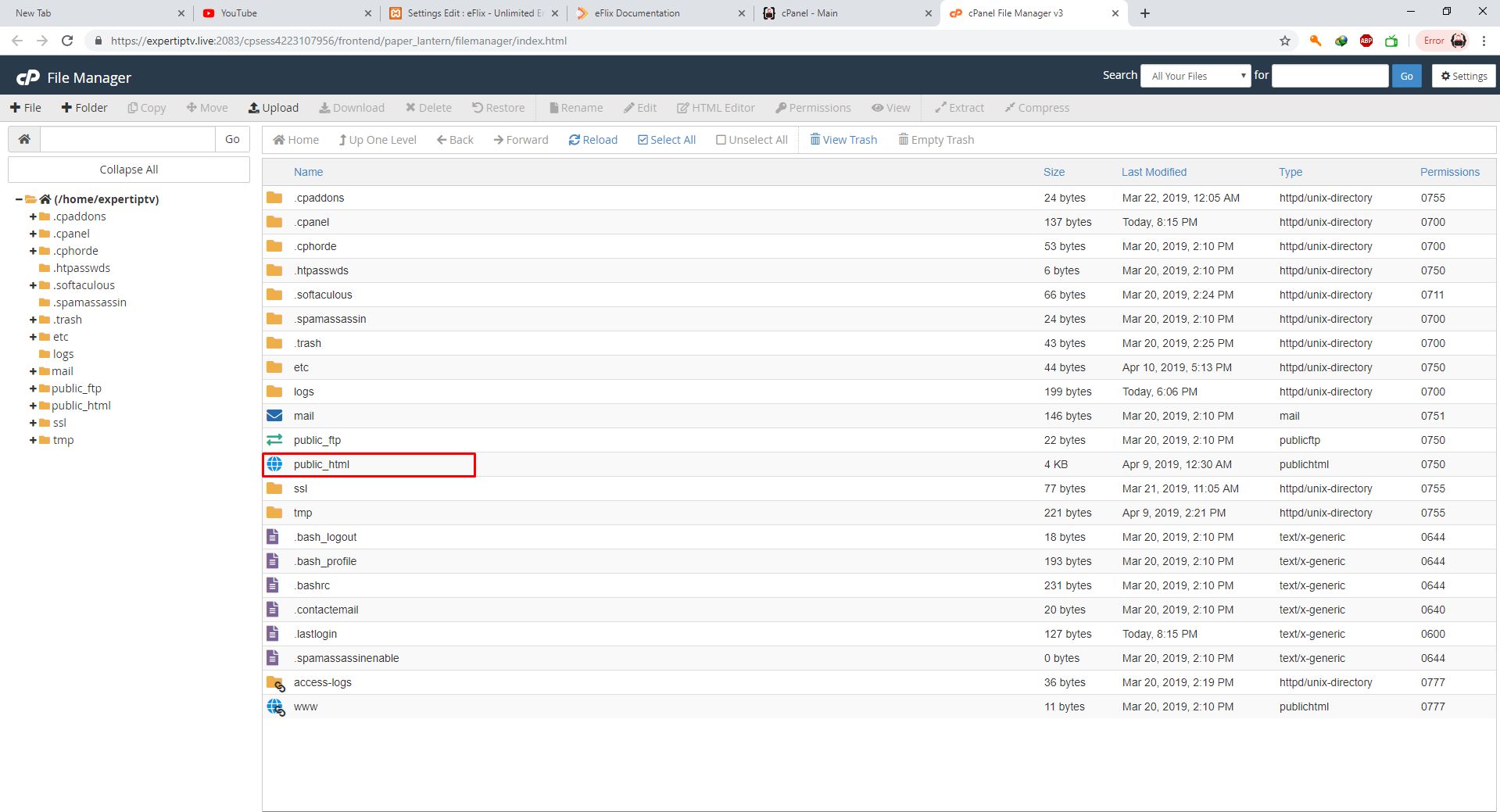Check Select All in the navigation bar
Image resolution: width=1500 pixels, height=812 pixels.
coord(667,140)
